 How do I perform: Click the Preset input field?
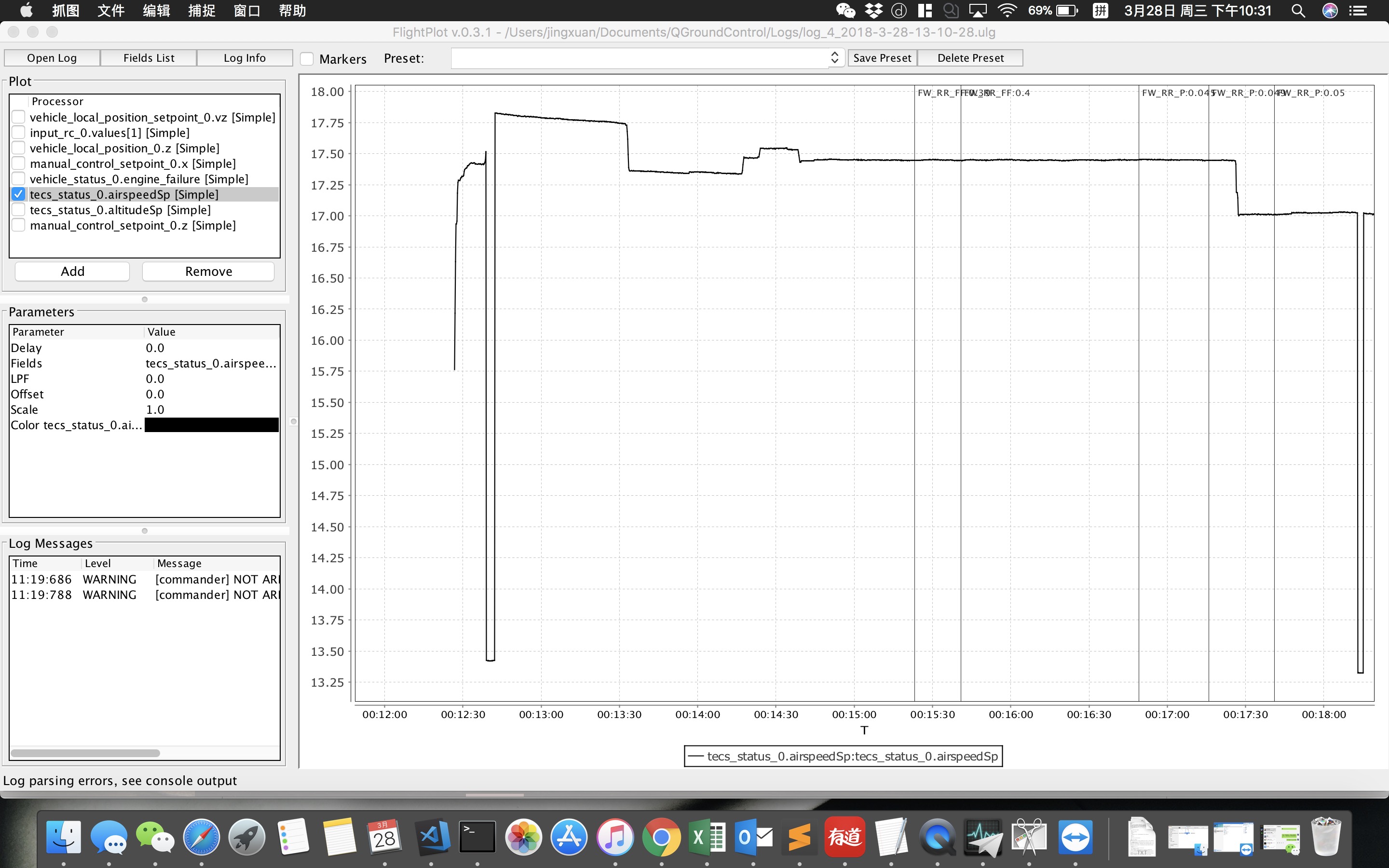tap(640, 58)
